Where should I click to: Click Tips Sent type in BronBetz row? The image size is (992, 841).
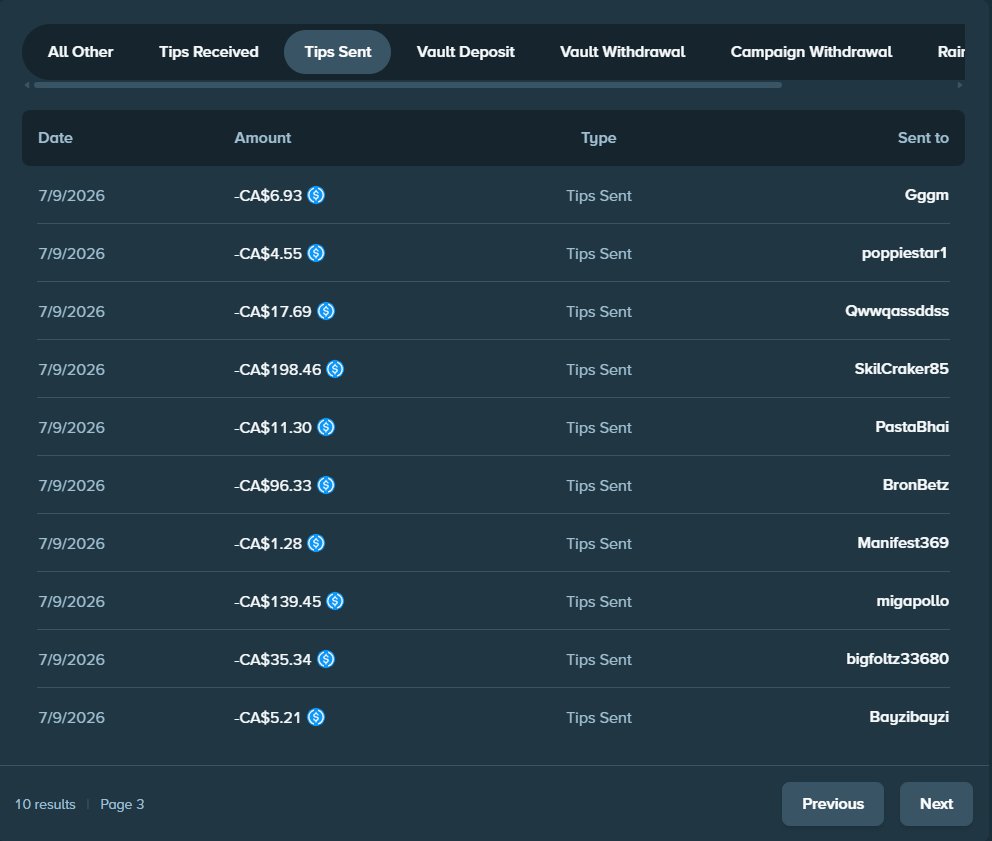[598, 485]
